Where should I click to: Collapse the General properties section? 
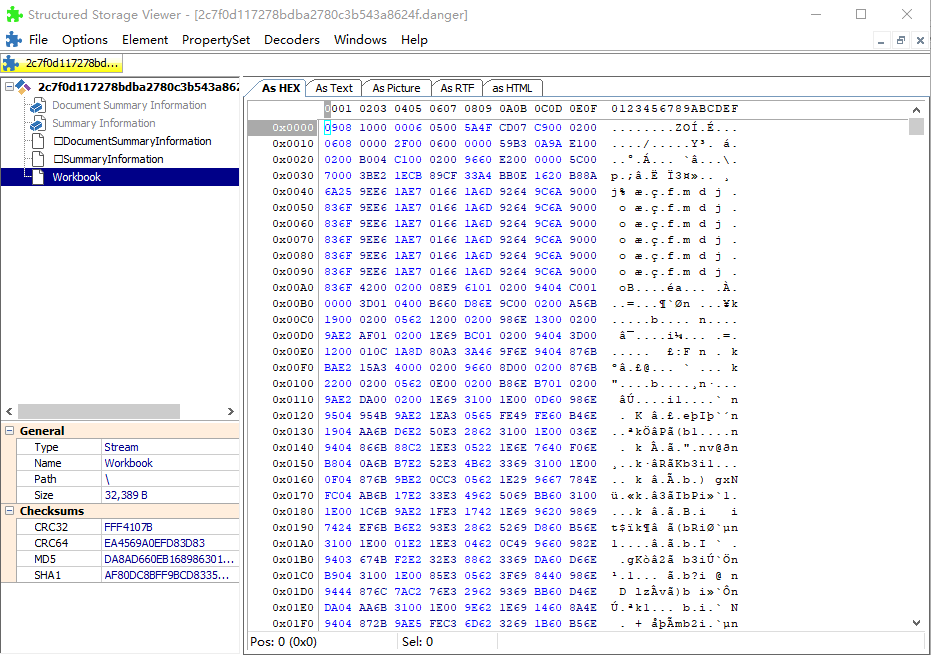pyautogui.click(x=9, y=431)
